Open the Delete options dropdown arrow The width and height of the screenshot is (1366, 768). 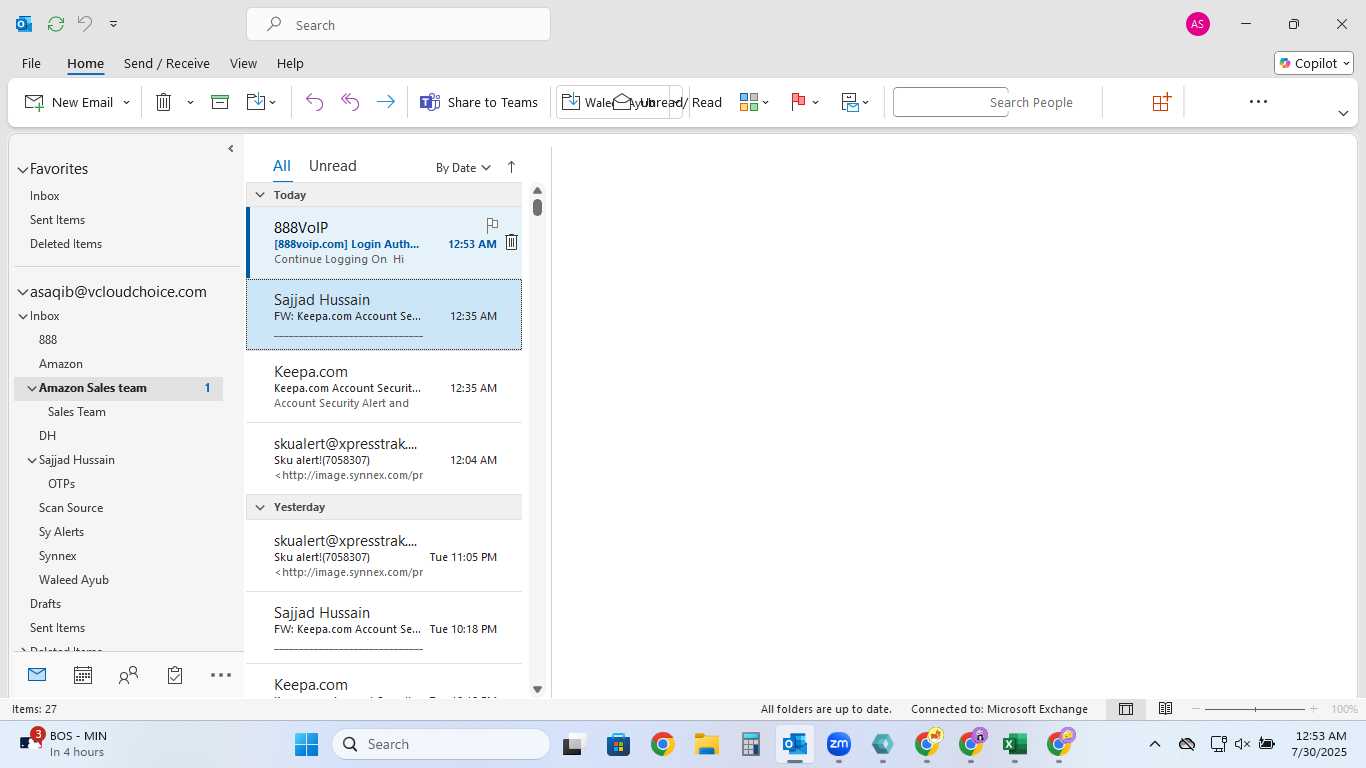tap(190, 102)
